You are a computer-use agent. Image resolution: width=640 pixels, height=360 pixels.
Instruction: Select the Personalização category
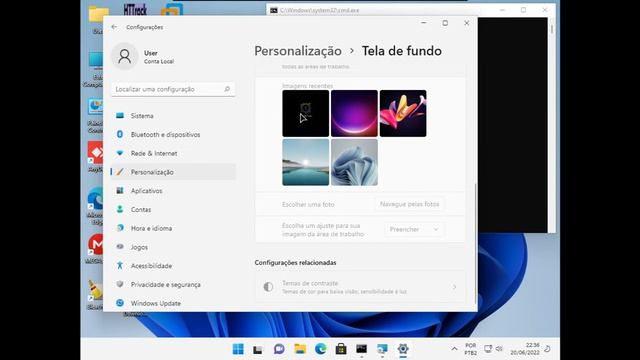click(x=173, y=172)
